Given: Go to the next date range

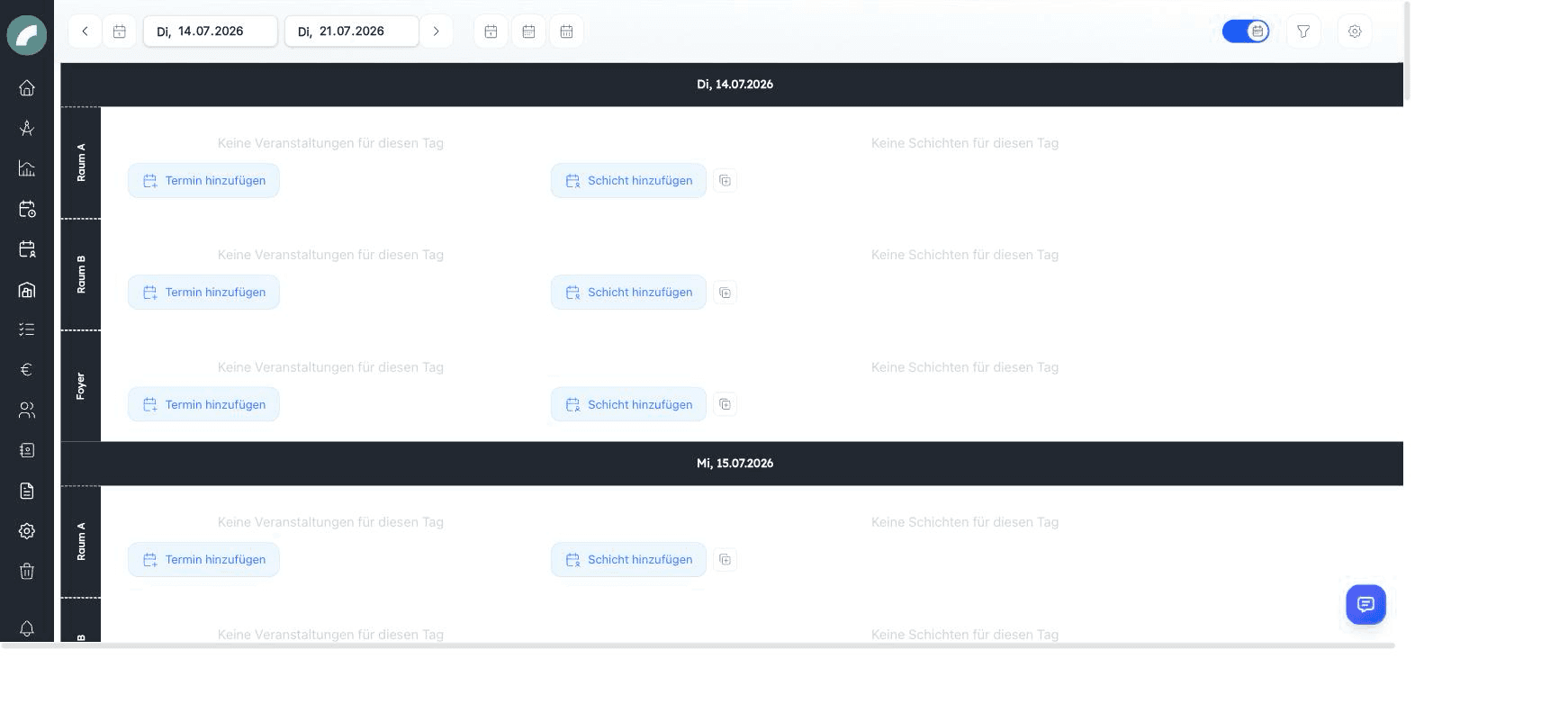Looking at the screenshot, I should click(437, 32).
